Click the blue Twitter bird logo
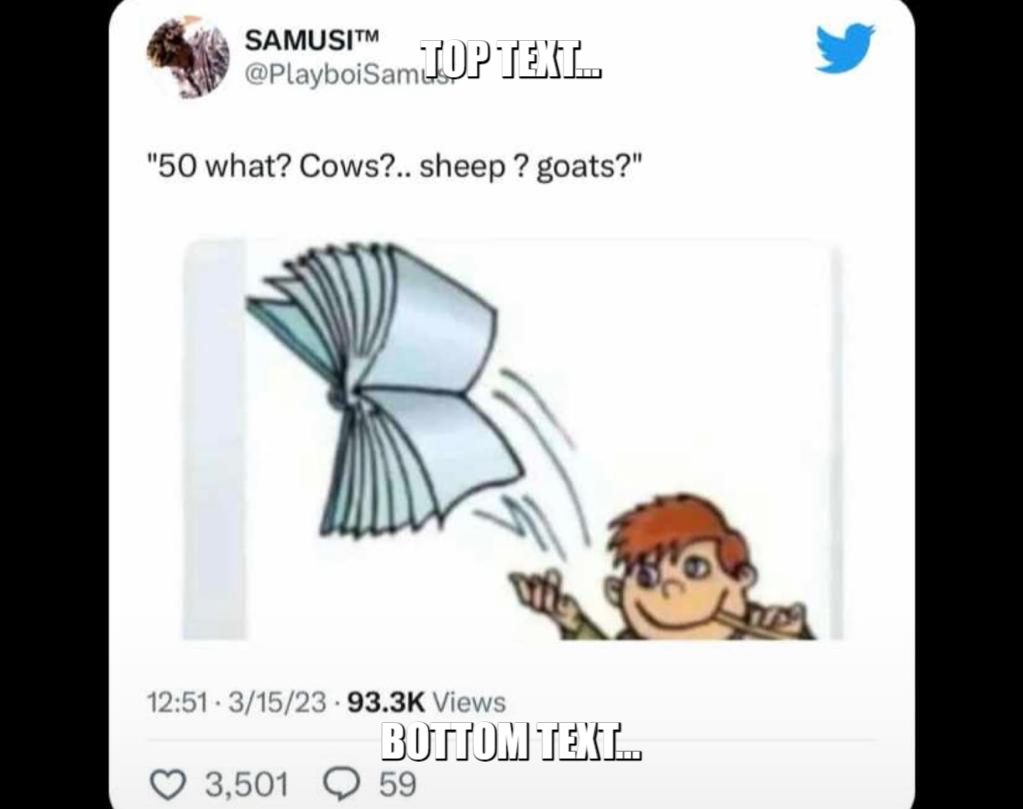This screenshot has width=1023, height=809. (844, 48)
